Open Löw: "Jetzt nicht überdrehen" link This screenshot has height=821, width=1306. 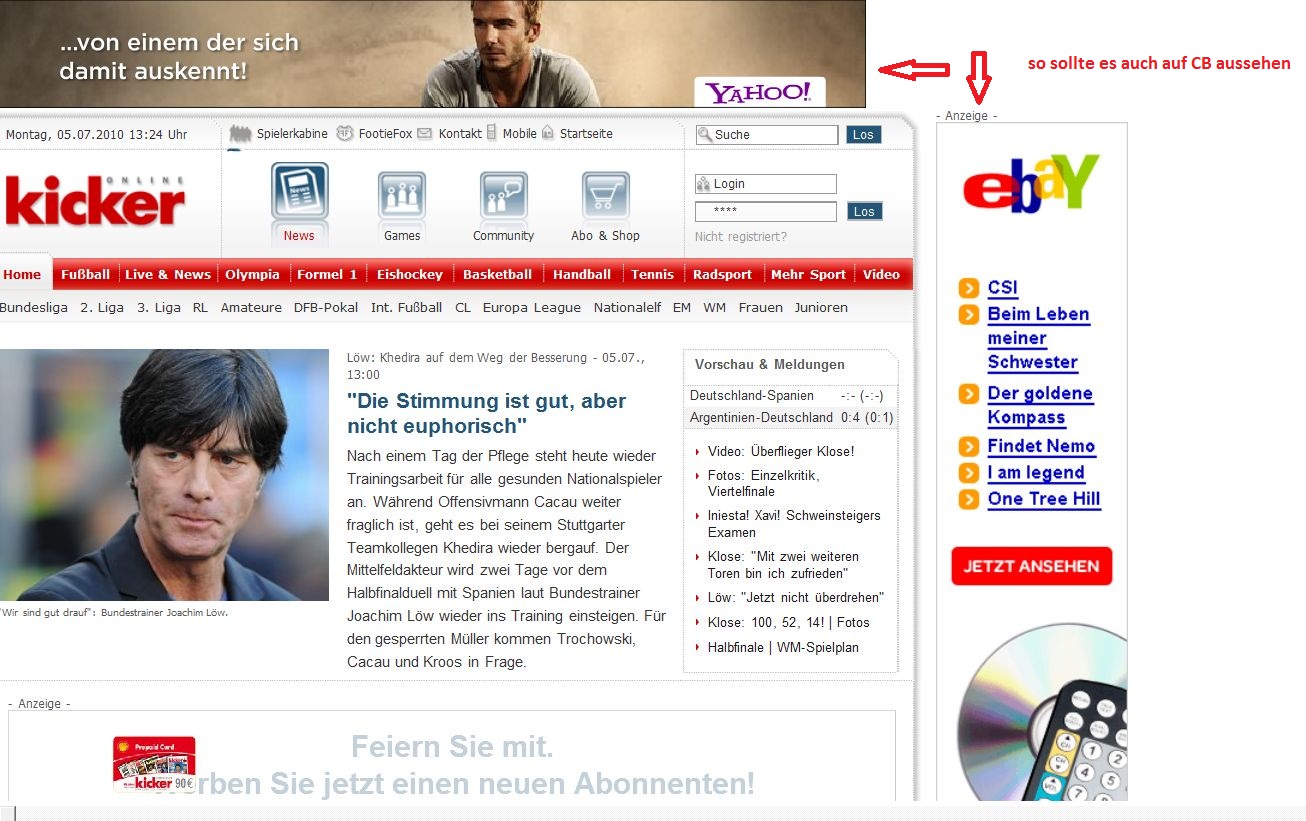[796, 598]
